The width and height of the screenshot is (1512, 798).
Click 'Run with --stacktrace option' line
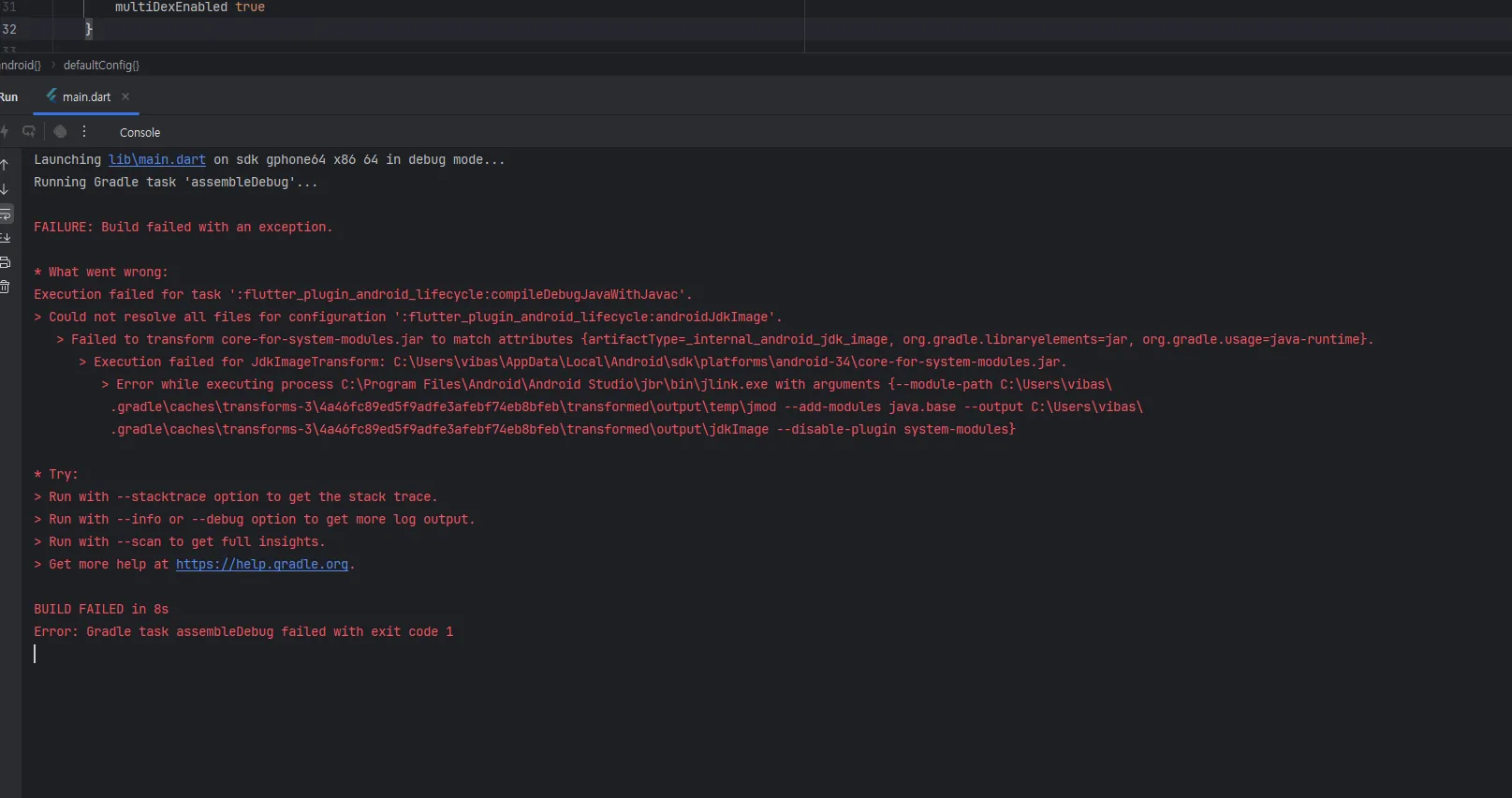pos(236,497)
